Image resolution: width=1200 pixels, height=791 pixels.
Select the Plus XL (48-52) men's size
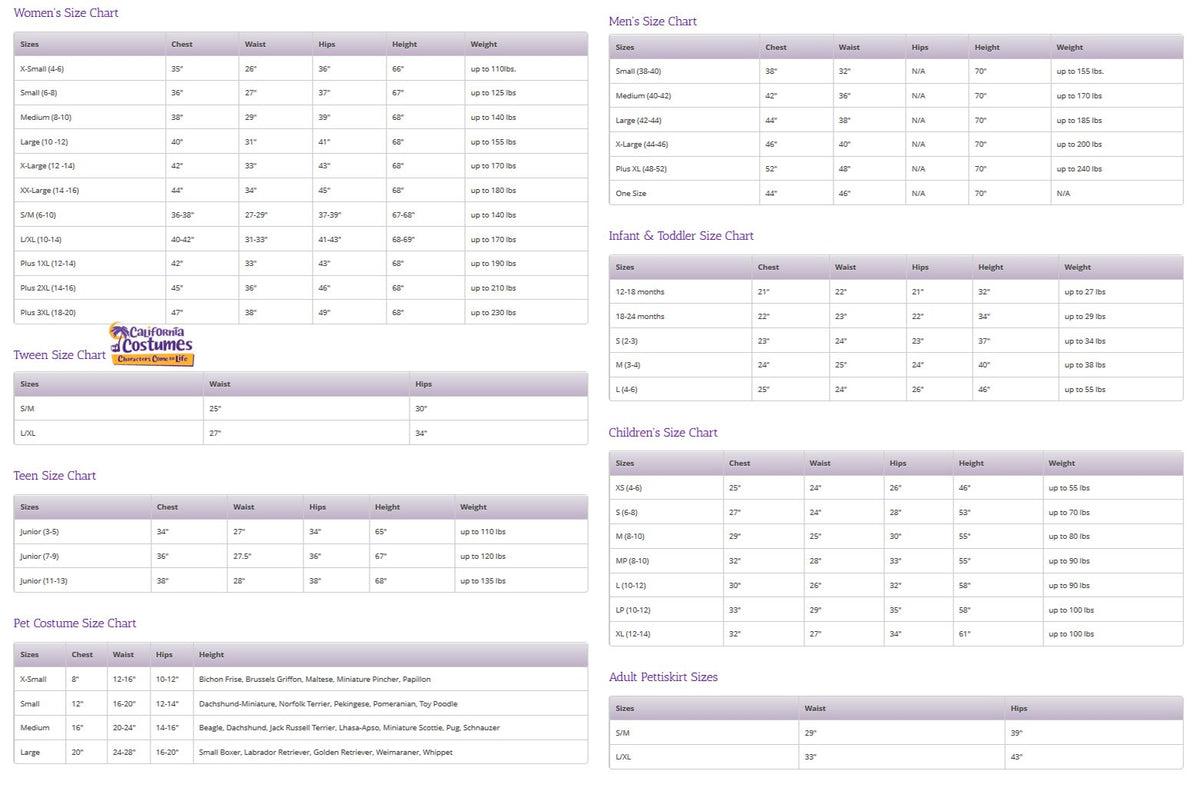[641, 169]
